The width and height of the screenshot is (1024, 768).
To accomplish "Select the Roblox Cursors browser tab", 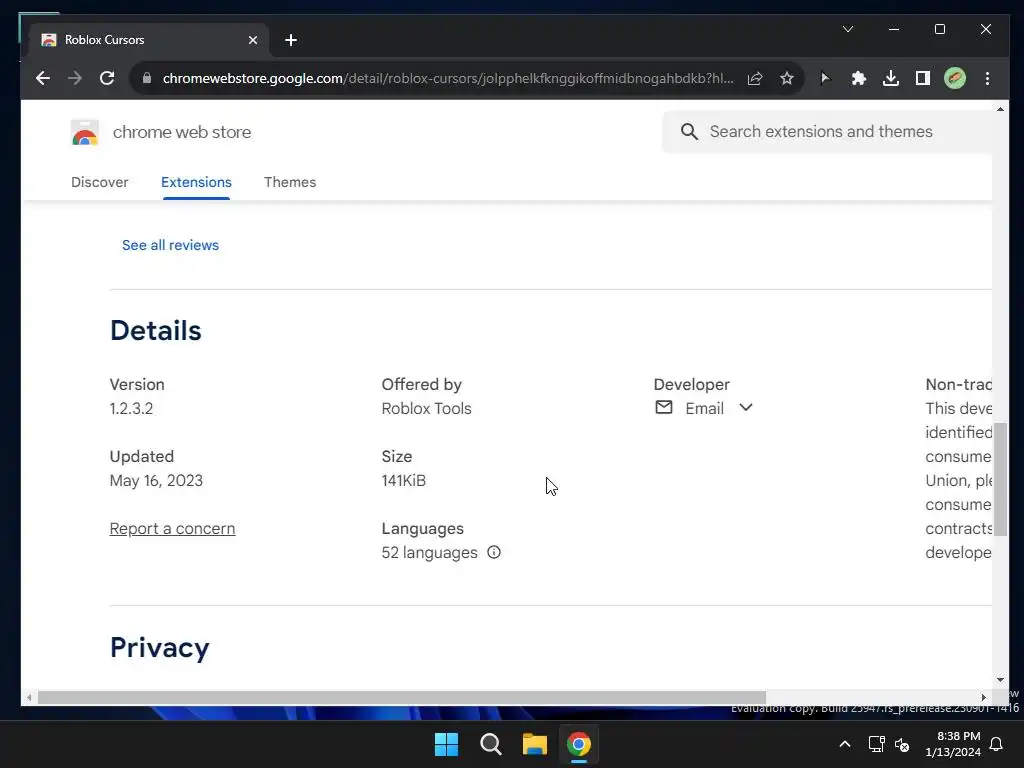I will [x=148, y=40].
